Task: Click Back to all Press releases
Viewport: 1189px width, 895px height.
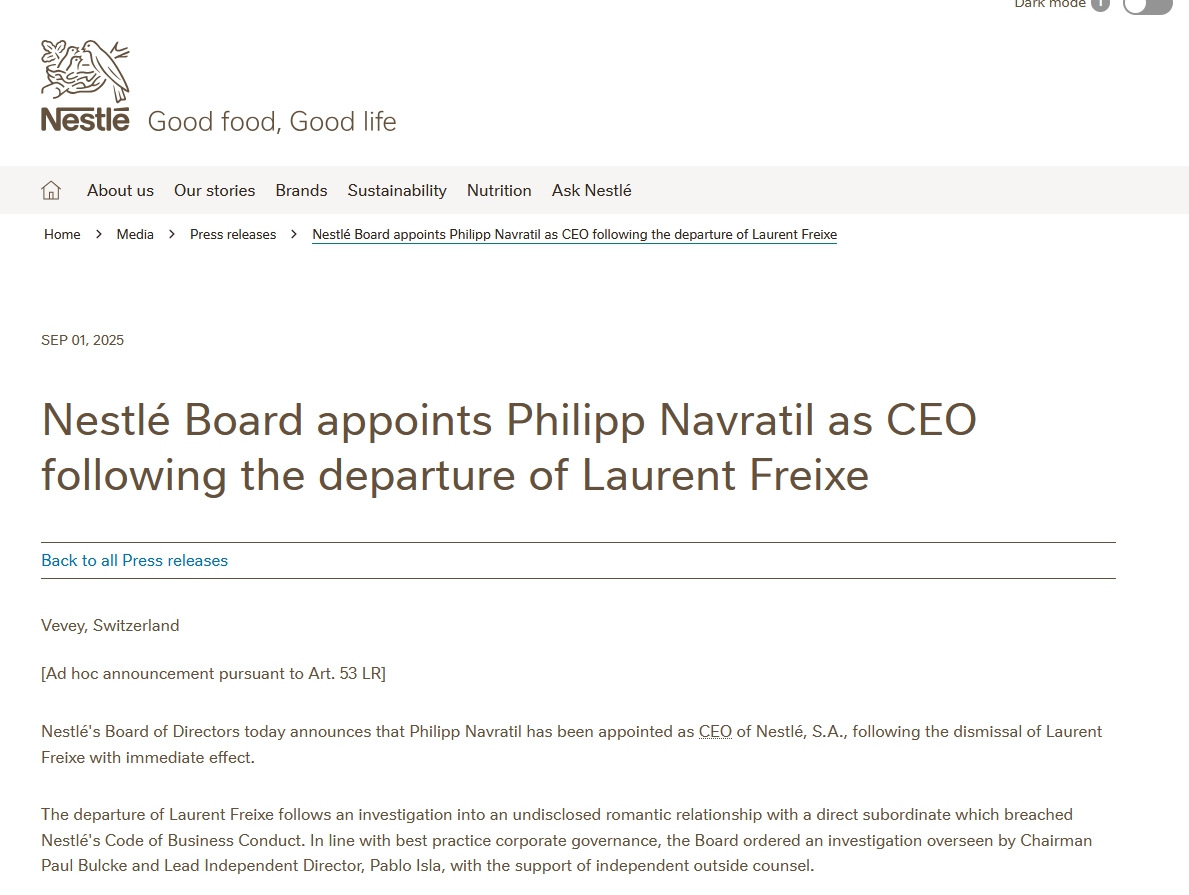Action: tap(134, 560)
